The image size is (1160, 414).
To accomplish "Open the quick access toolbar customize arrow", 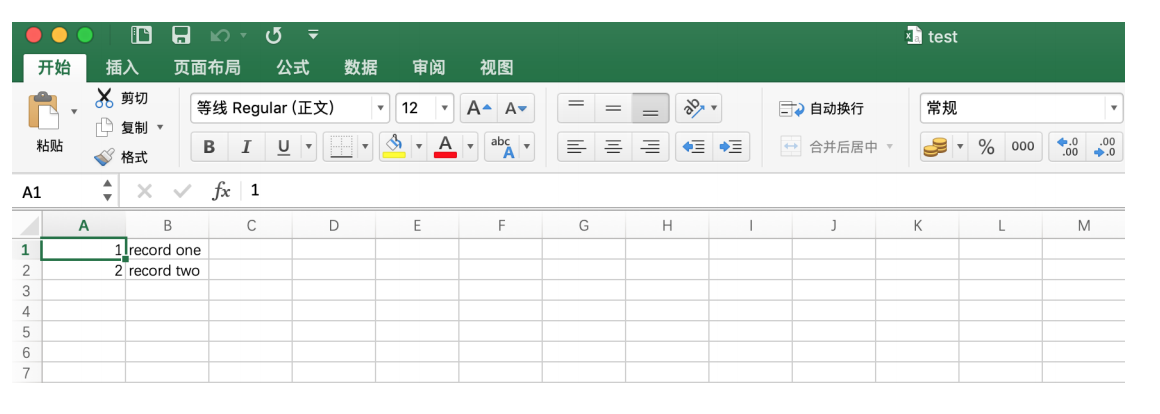I will click(x=314, y=35).
